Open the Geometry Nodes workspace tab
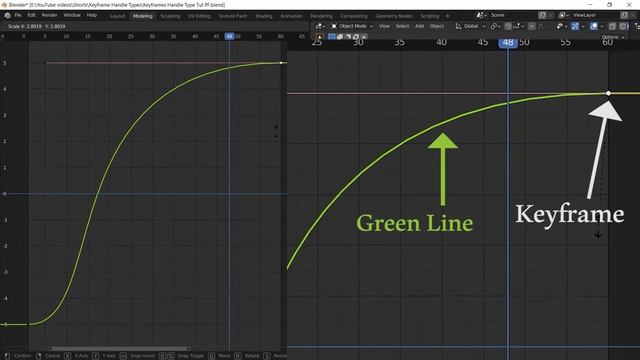The width and height of the screenshot is (640, 360). [x=394, y=16]
